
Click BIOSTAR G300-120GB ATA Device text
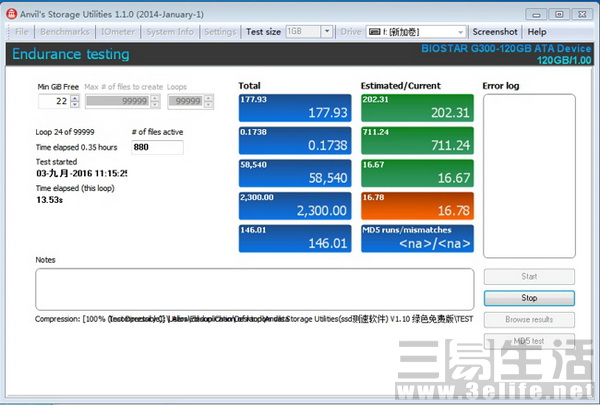pos(506,49)
